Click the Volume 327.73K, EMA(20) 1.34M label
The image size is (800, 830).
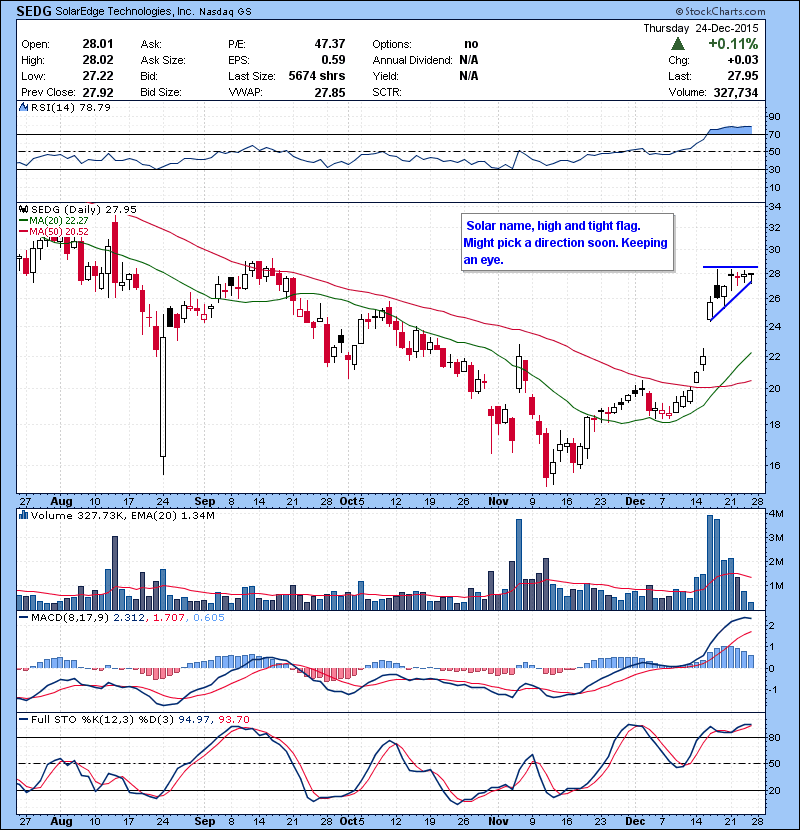123,515
